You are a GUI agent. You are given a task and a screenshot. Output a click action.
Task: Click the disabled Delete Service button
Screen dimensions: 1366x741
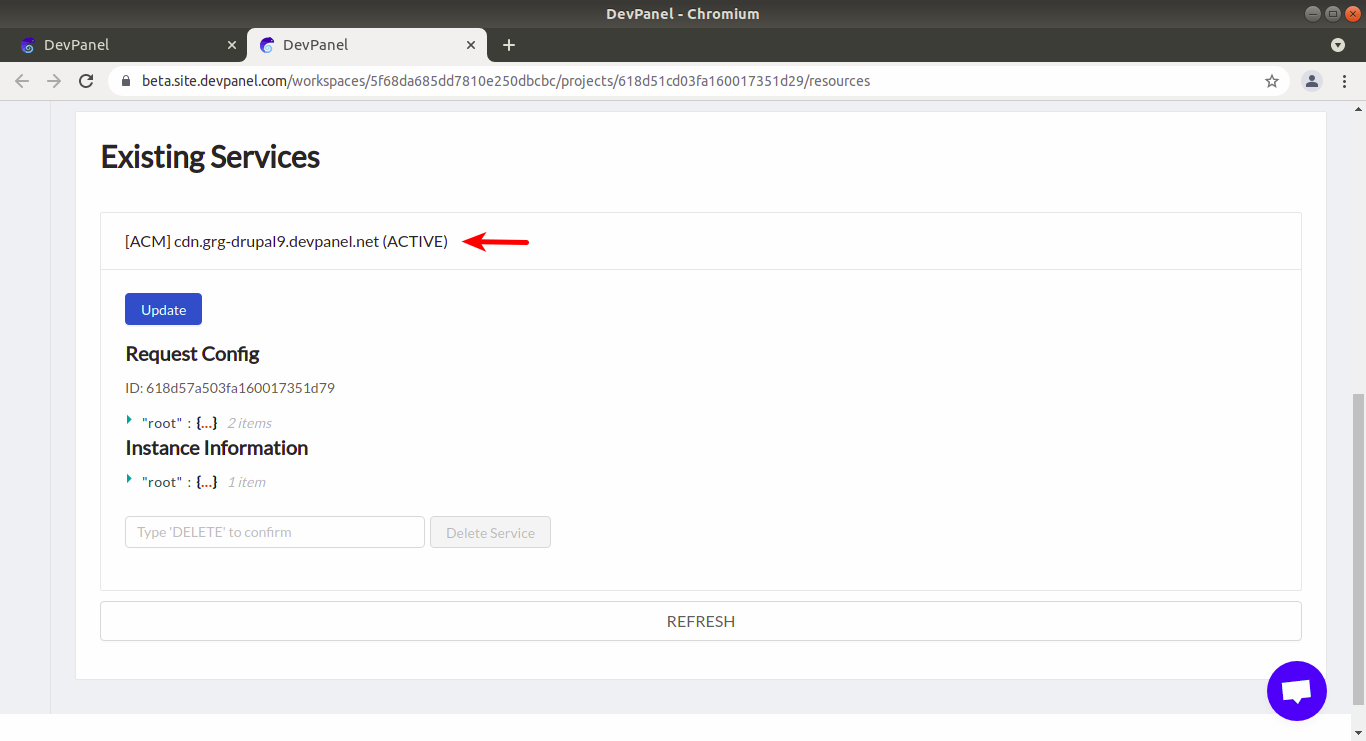490,531
